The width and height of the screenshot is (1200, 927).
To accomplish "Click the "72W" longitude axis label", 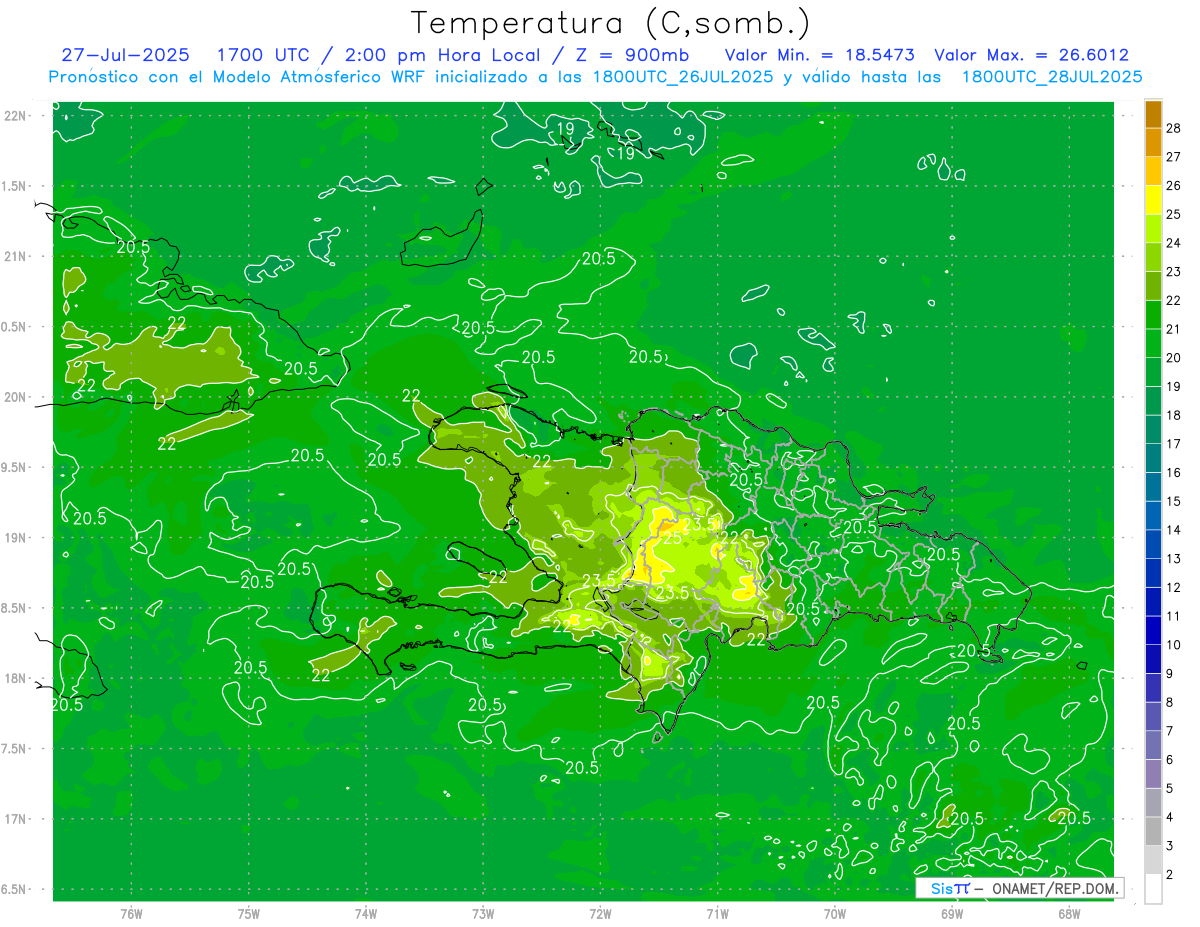I will [x=600, y=913].
